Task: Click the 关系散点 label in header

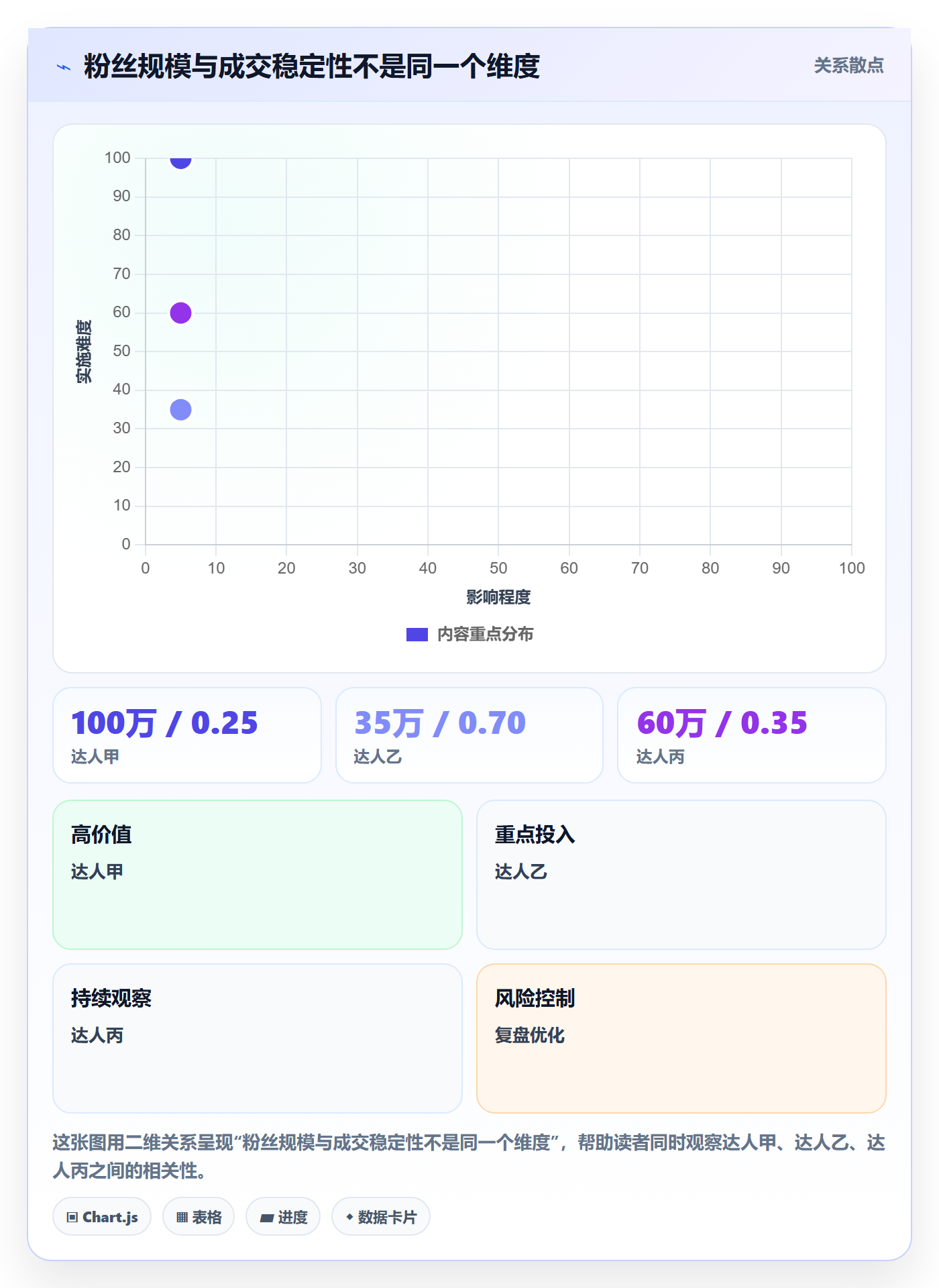Action: 848,66
